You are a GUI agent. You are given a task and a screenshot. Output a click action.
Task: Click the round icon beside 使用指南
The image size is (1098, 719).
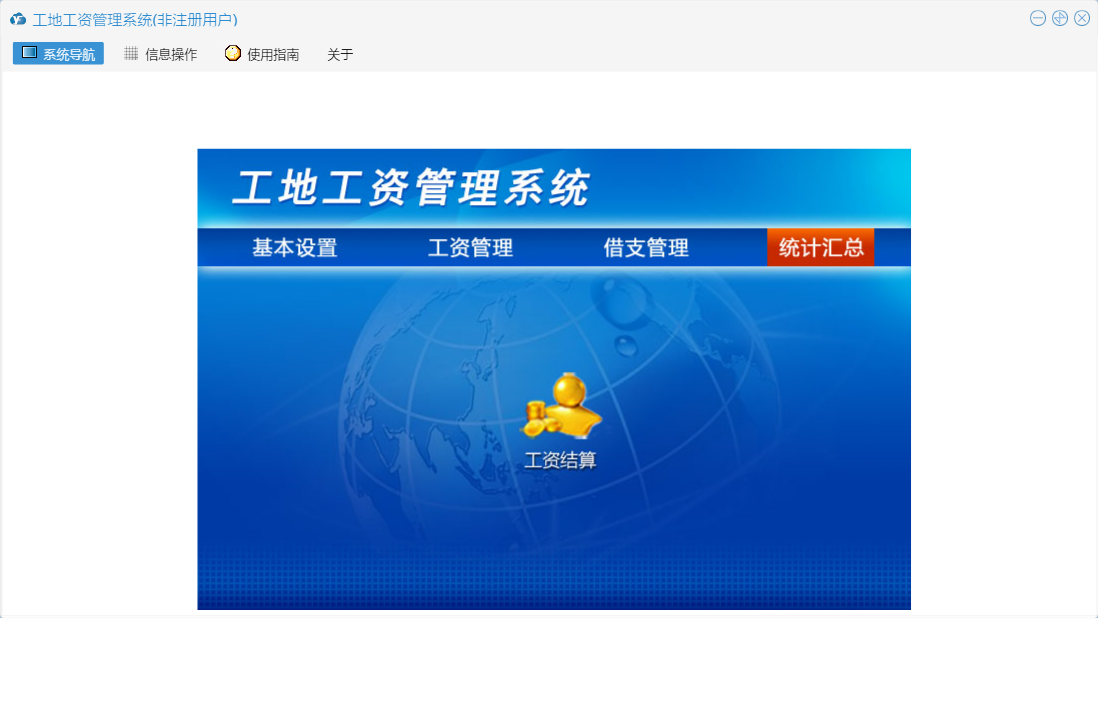click(x=233, y=53)
